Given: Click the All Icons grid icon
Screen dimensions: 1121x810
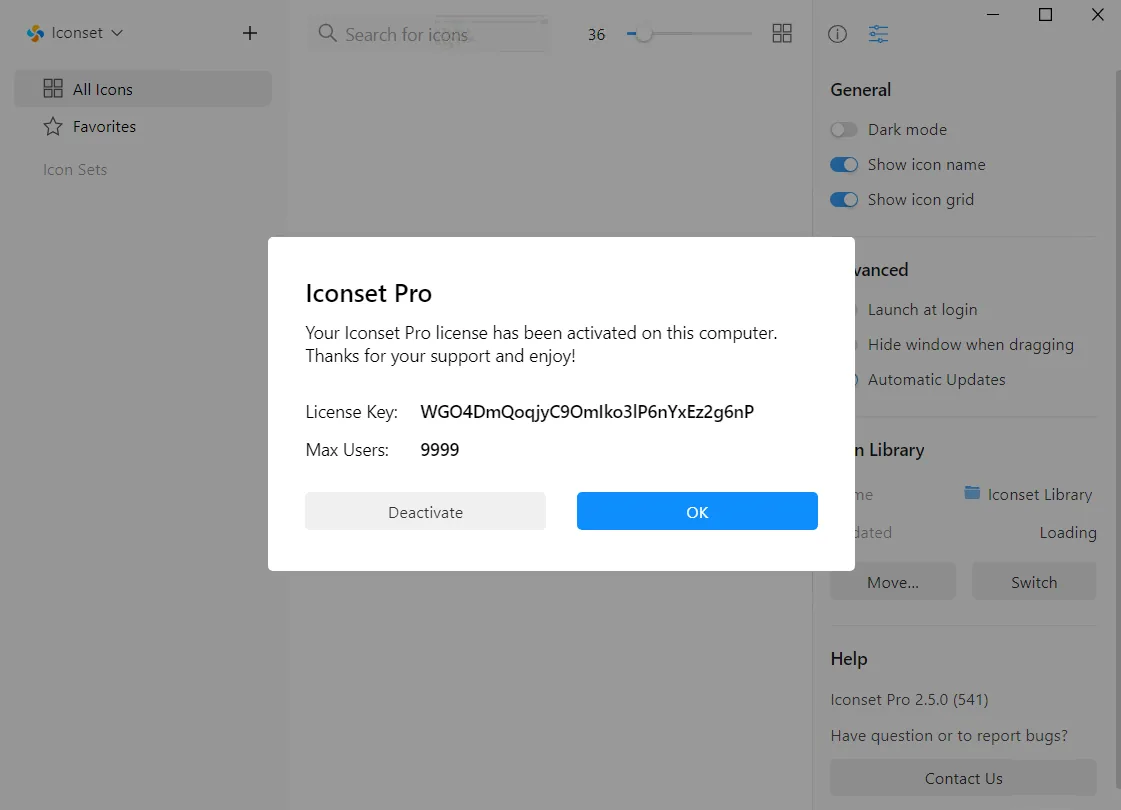Looking at the screenshot, I should (53, 88).
